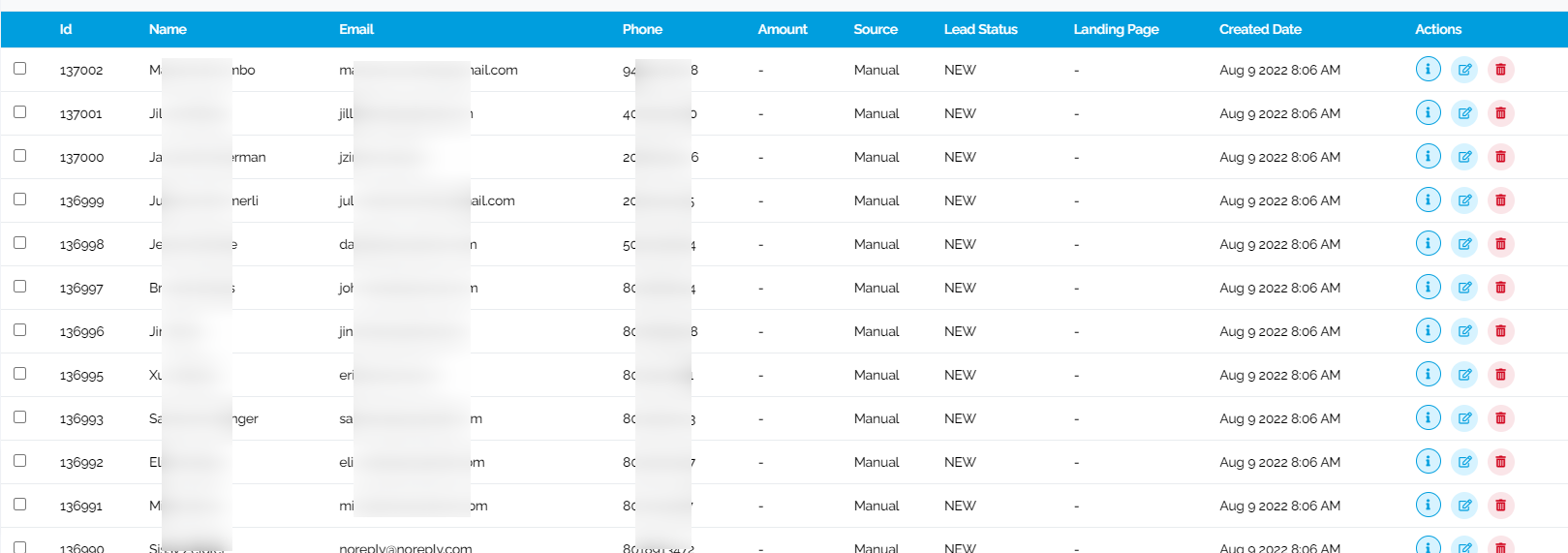Tick the checkbox for lead 136999
The image size is (1568, 553).
(x=19, y=200)
